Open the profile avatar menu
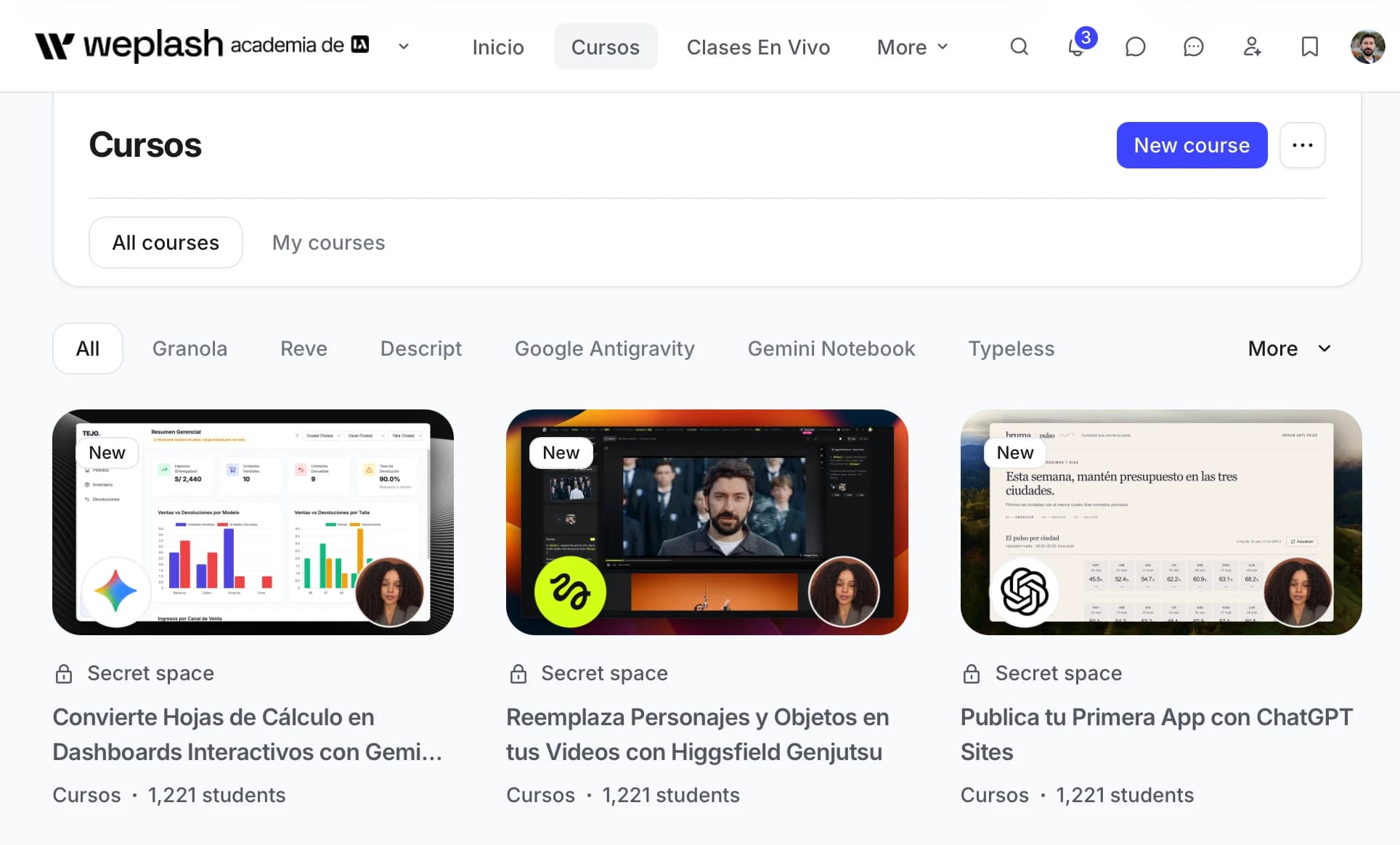The width and height of the screenshot is (1400, 845). pyautogui.click(x=1367, y=47)
